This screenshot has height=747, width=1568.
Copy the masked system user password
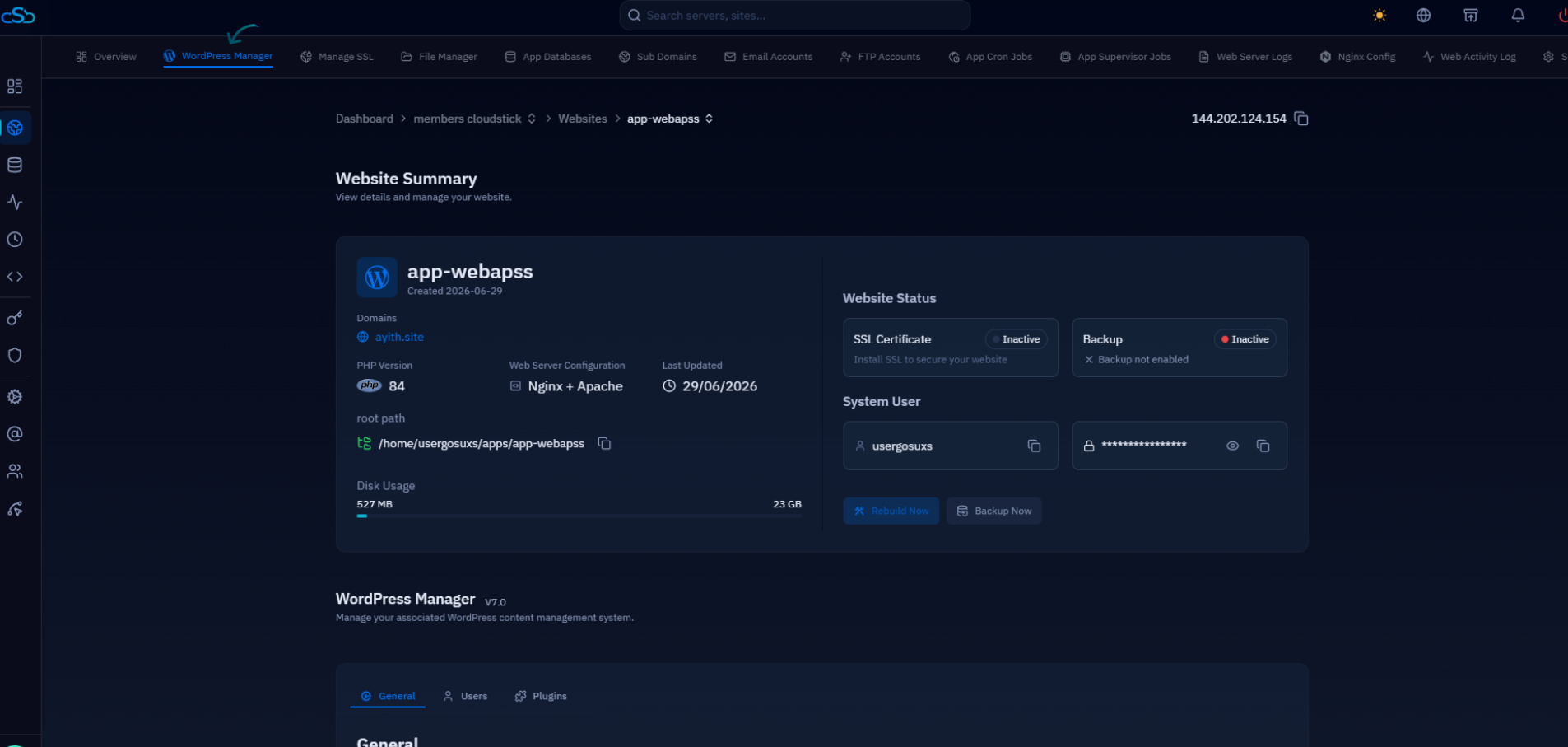coord(1263,446)
